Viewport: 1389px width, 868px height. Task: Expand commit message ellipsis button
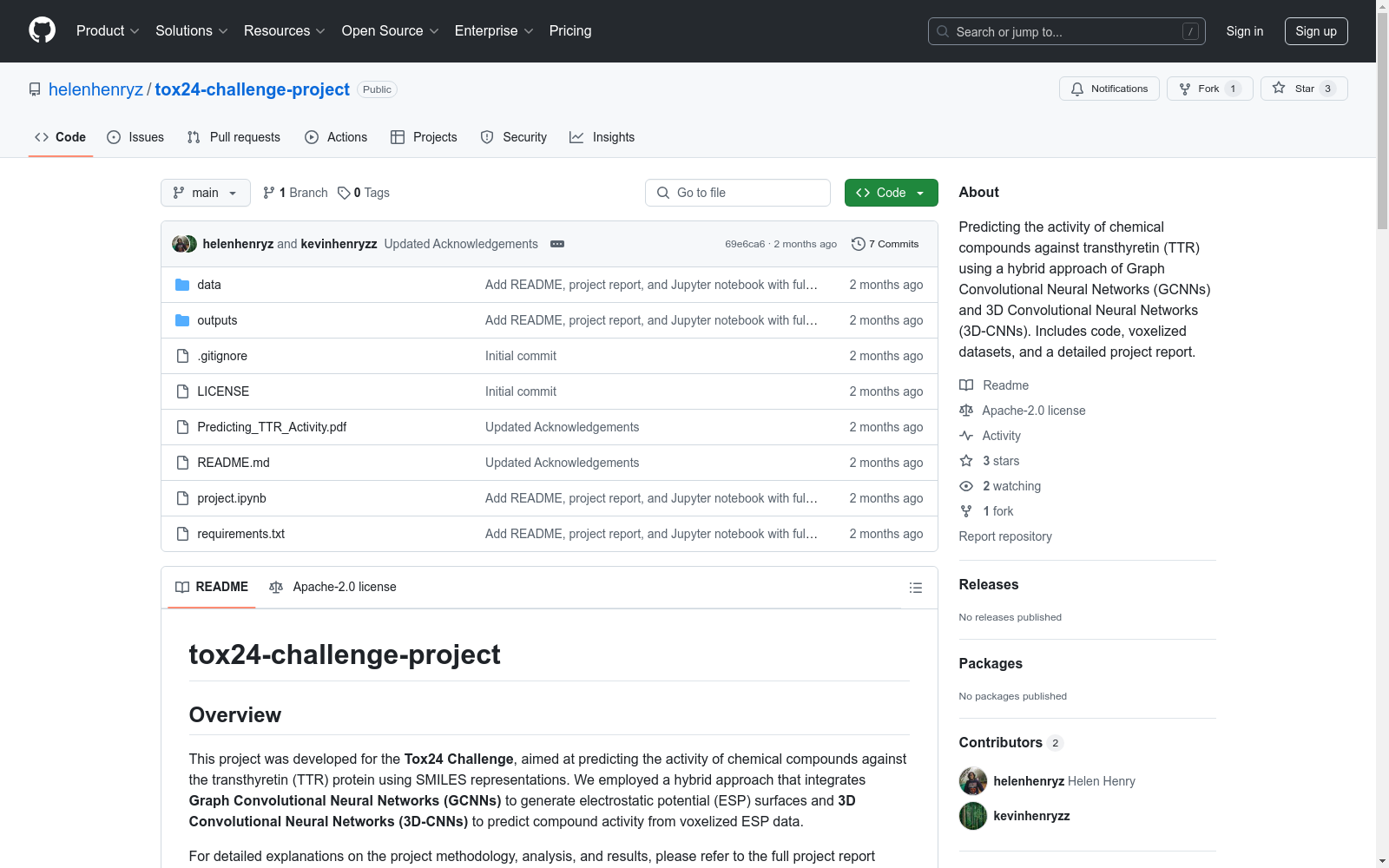coord(557,244)
